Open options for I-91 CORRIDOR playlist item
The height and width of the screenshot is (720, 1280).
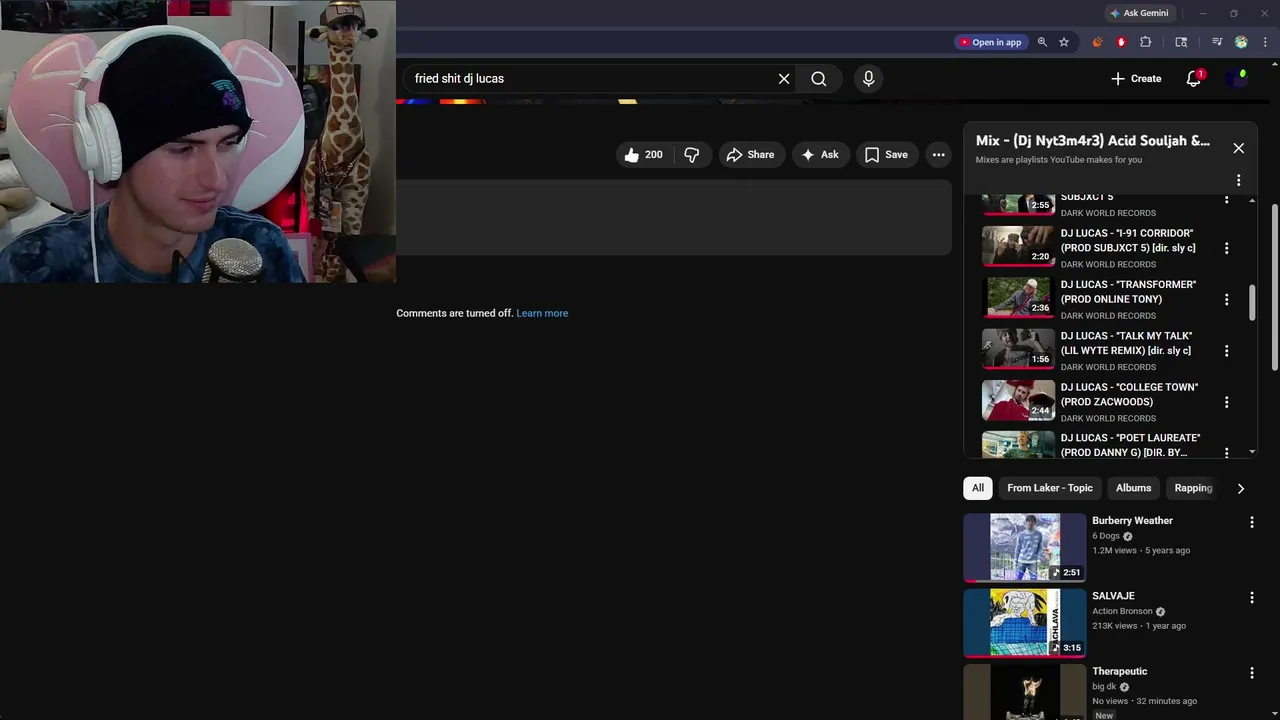1226,248
